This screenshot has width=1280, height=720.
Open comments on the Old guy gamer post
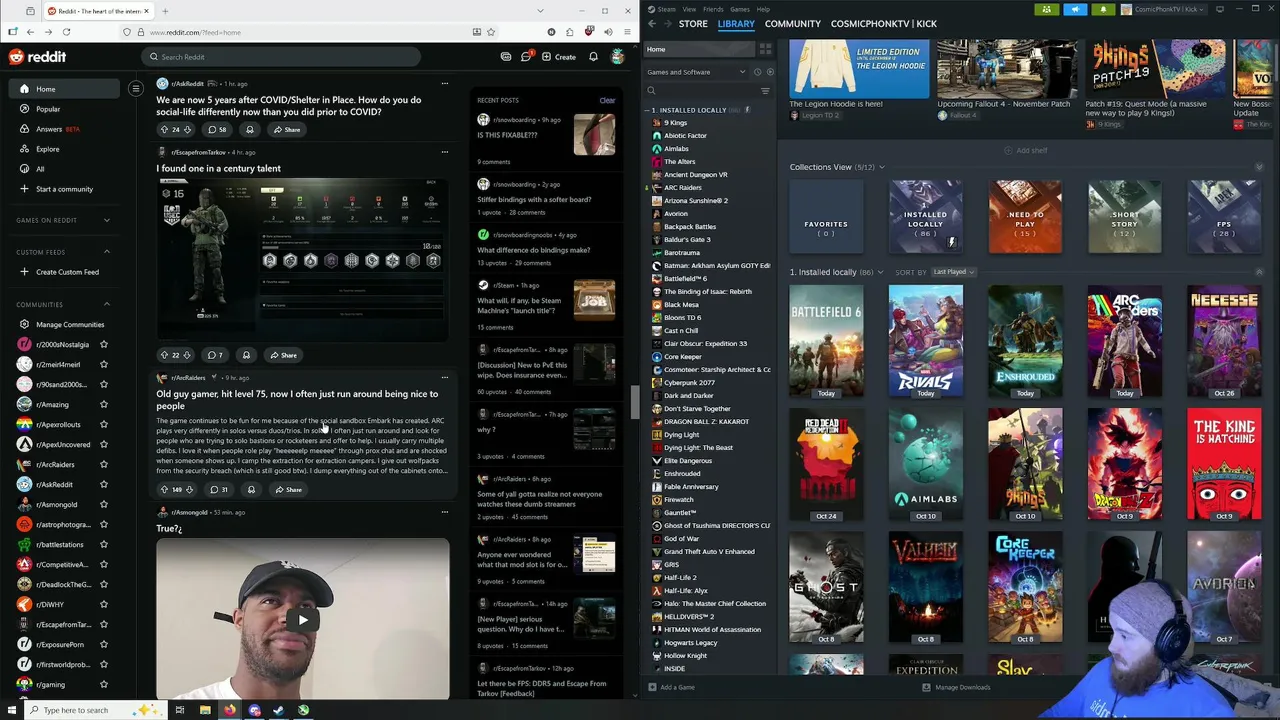click(x=218, y=490)
